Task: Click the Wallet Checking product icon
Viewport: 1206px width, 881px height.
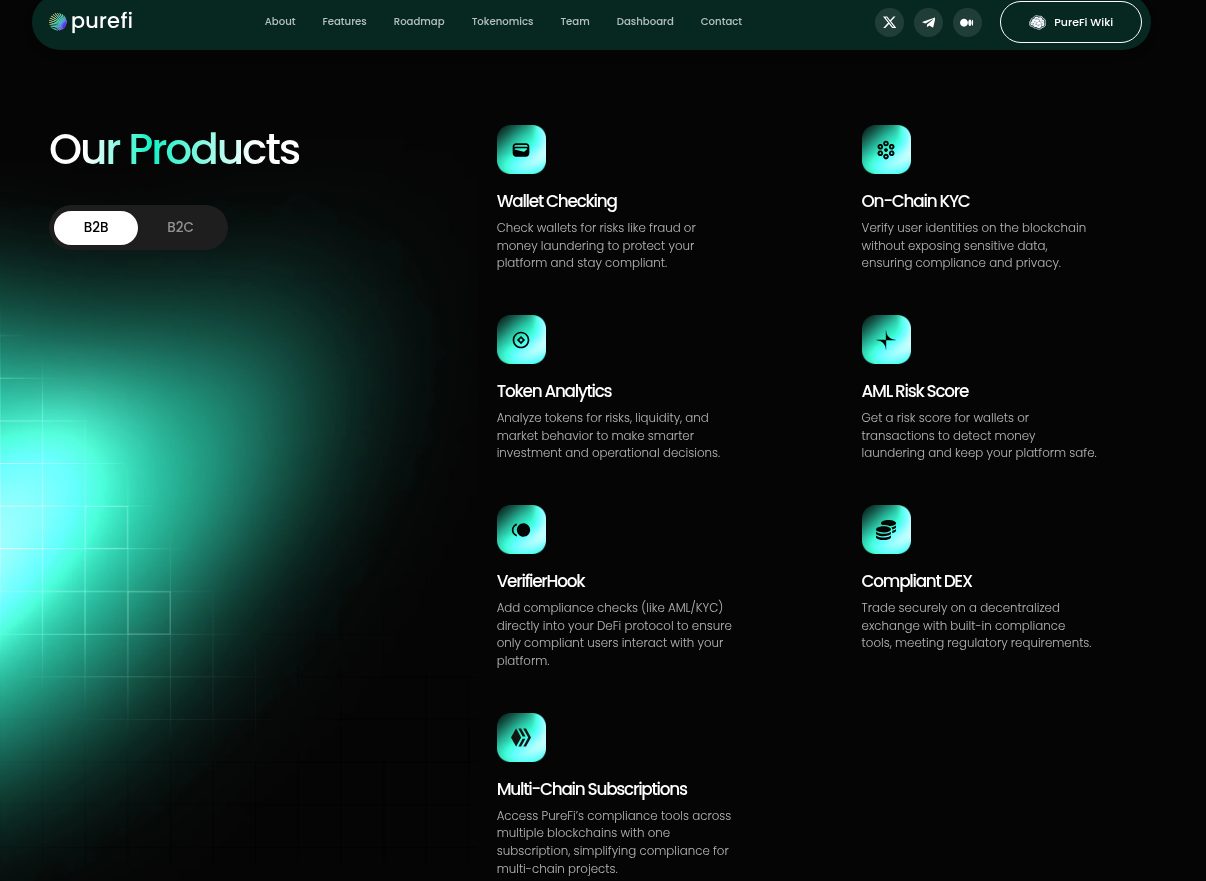Action: tap(521, 150)
